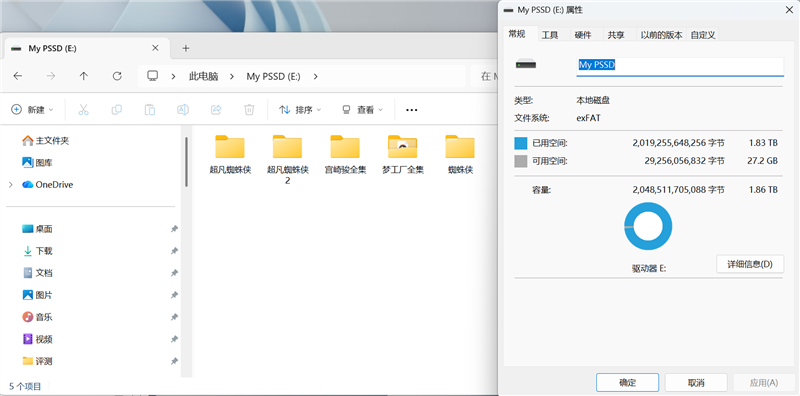Click chevron after monitor icon in address bar
The width and height of the screenshot is (800, 396).
[x=173, y=76]
